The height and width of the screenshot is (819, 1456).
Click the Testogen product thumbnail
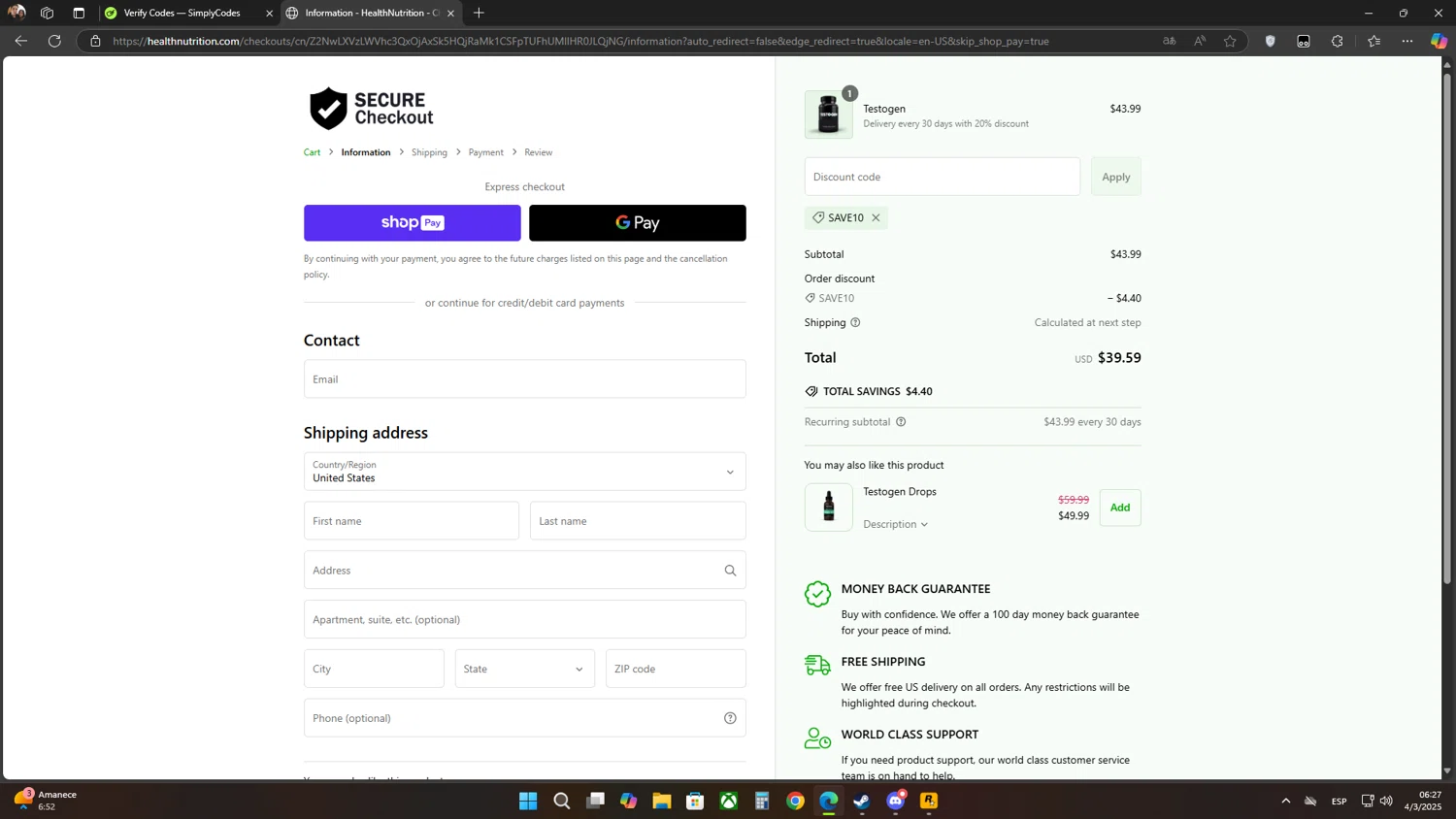[829, 115]
